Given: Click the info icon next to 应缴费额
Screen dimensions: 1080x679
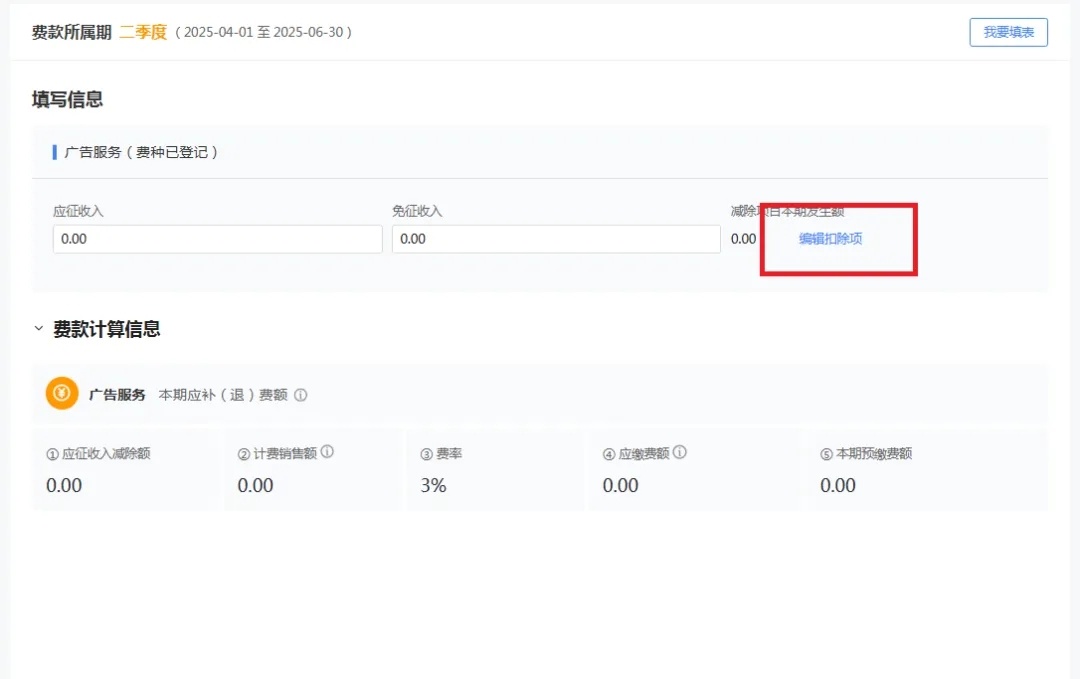Looking at the screenshot, I should tap(680, 452).
